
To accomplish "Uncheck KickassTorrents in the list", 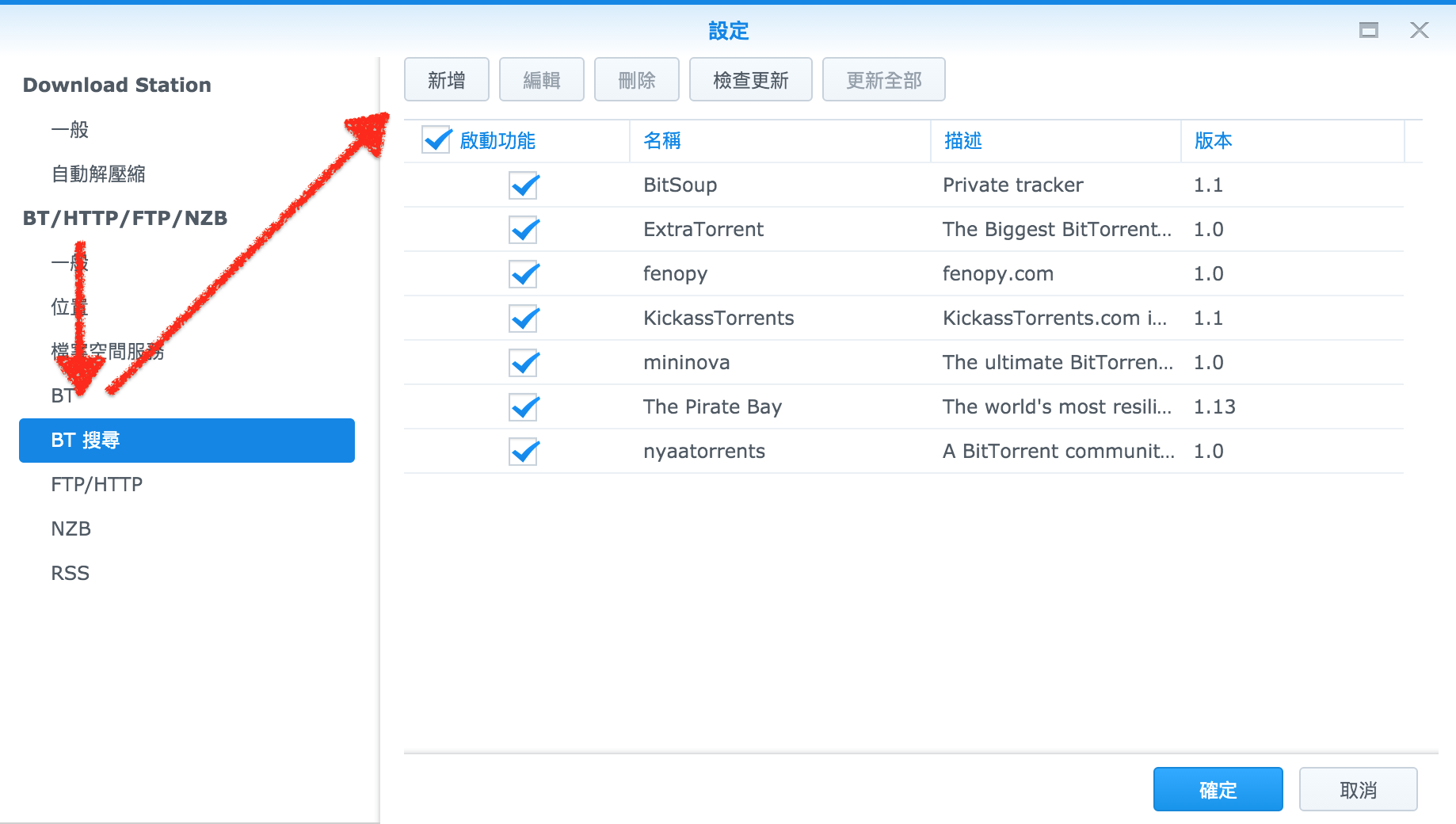I will 524,319.
